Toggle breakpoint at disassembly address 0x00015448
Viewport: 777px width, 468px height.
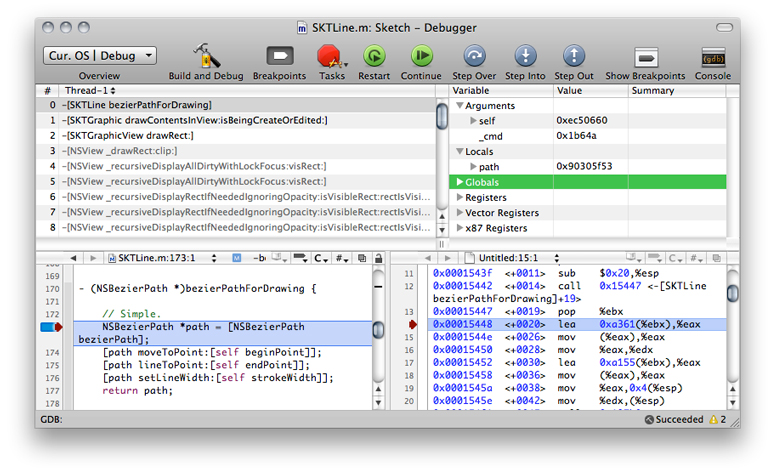411,324
